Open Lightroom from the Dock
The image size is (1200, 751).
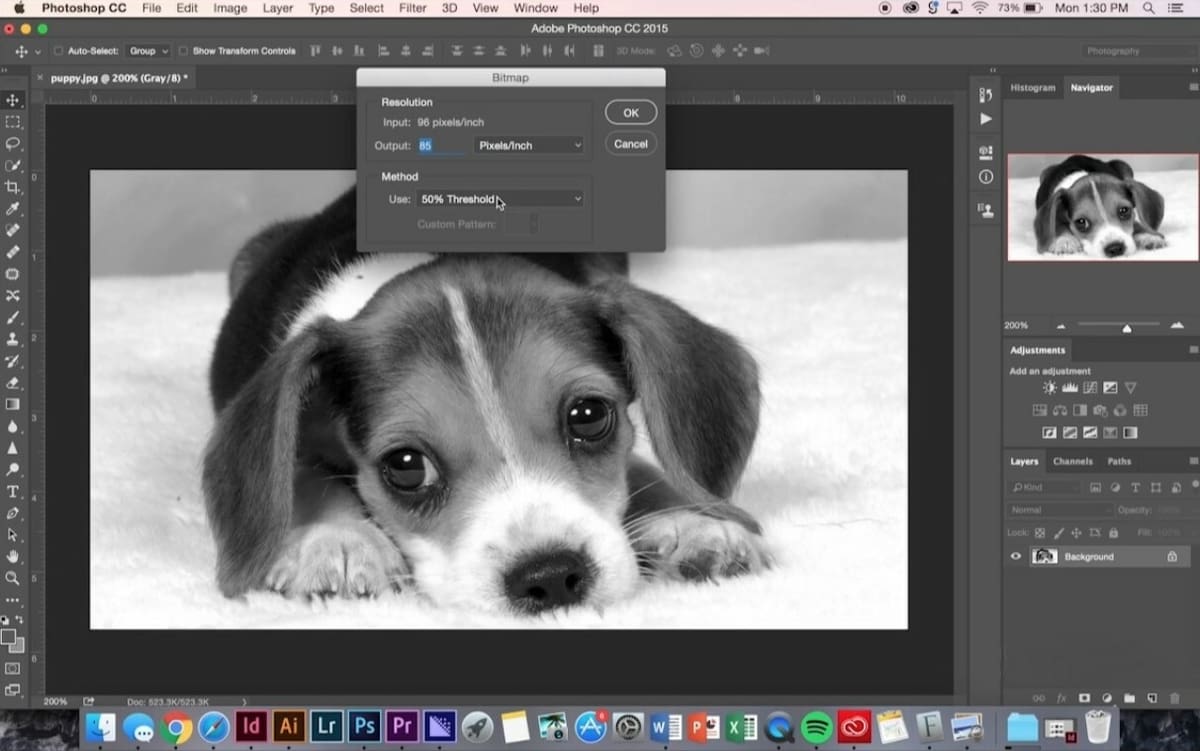(x=326, y=726)
